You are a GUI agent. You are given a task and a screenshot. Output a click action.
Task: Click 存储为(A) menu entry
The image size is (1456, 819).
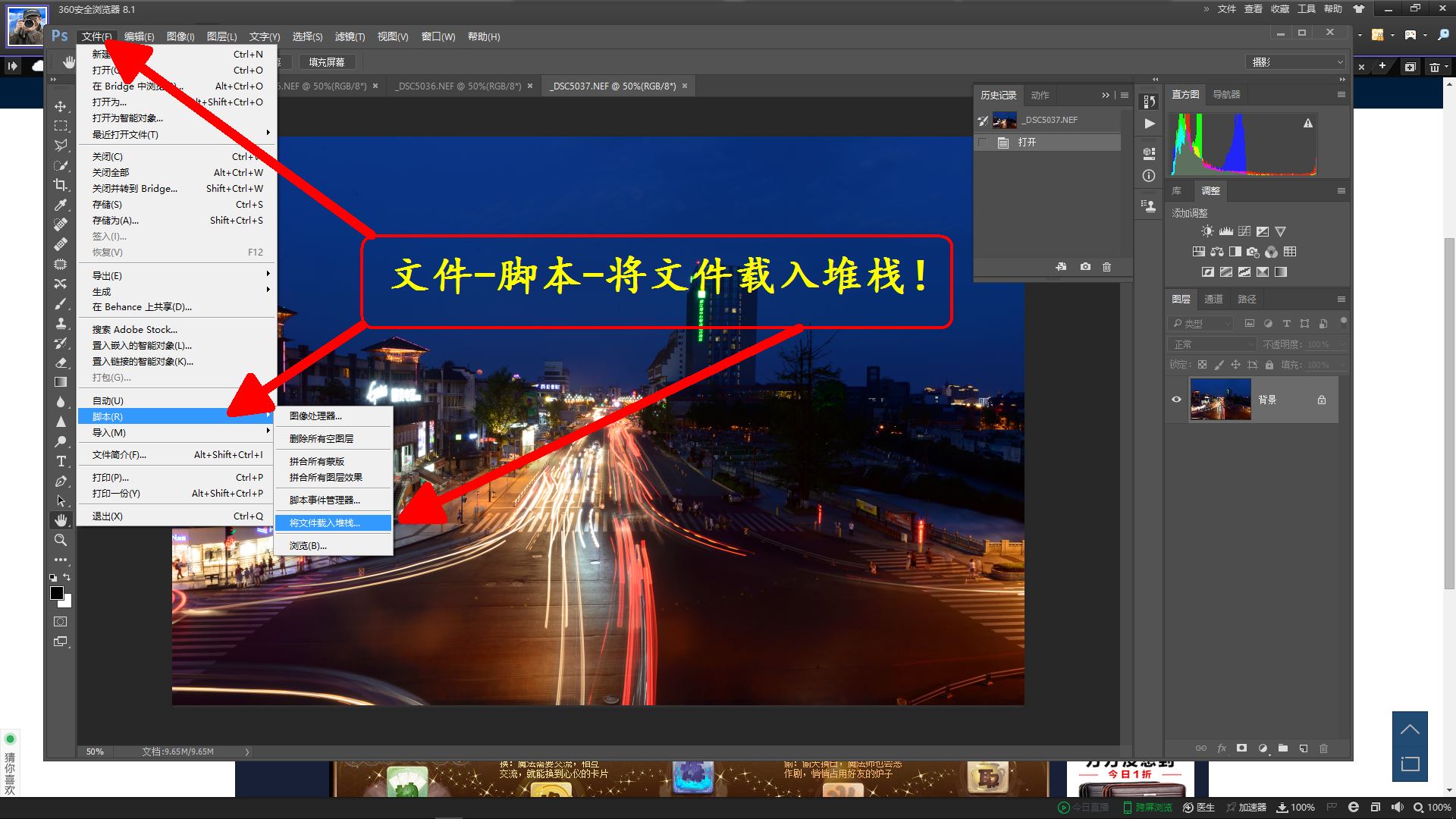[x=177, y=220]
